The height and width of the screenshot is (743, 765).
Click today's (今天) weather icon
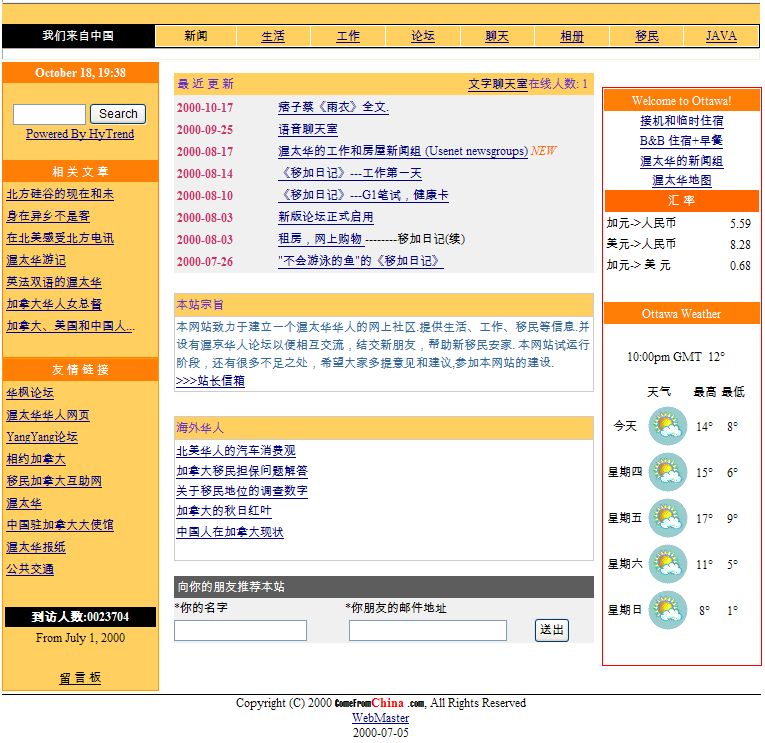pyautogui.click(x=667, y=427)
